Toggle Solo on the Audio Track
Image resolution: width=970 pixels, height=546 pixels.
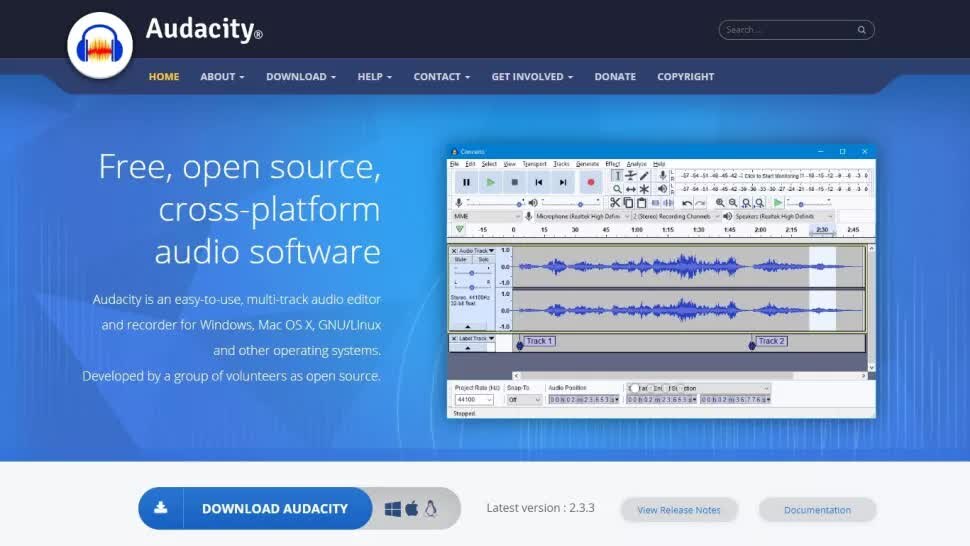(483, 260)
